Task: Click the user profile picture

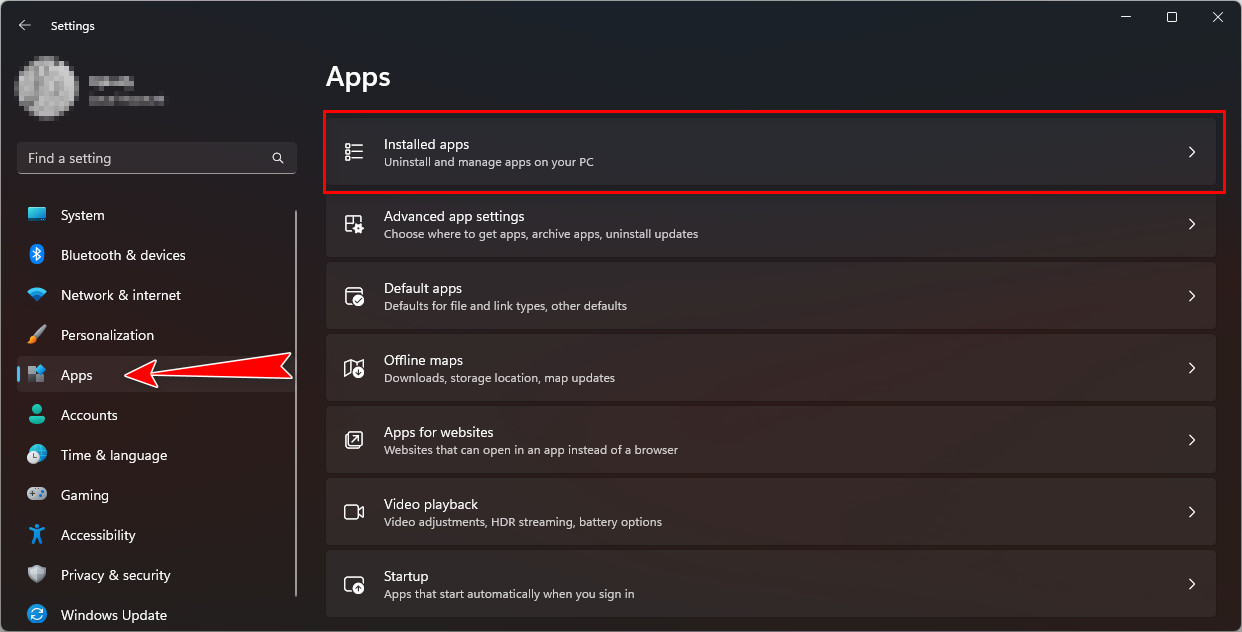Action: 47,87
